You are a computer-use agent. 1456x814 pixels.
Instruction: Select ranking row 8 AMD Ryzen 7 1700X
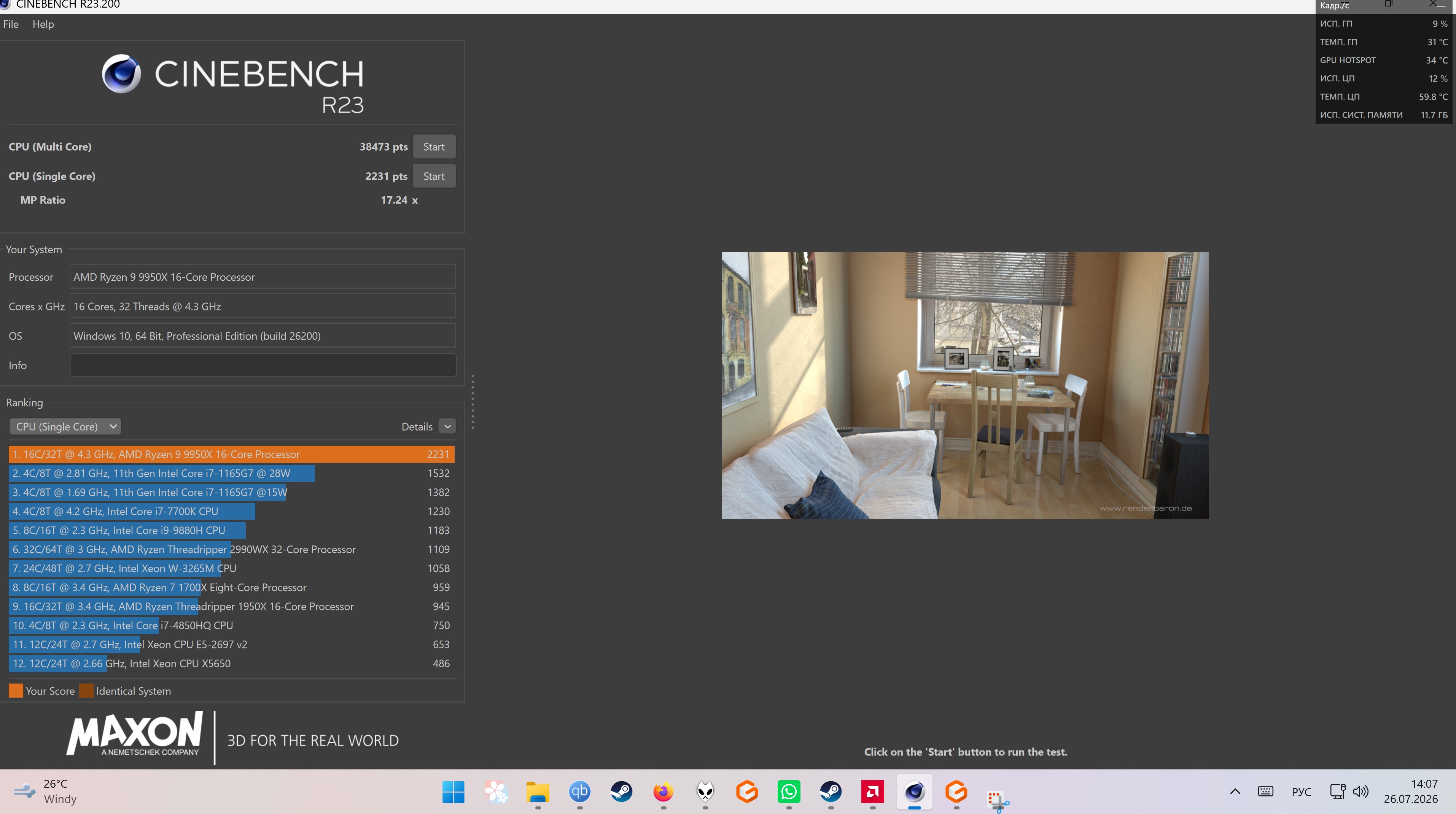click(232, 588)
